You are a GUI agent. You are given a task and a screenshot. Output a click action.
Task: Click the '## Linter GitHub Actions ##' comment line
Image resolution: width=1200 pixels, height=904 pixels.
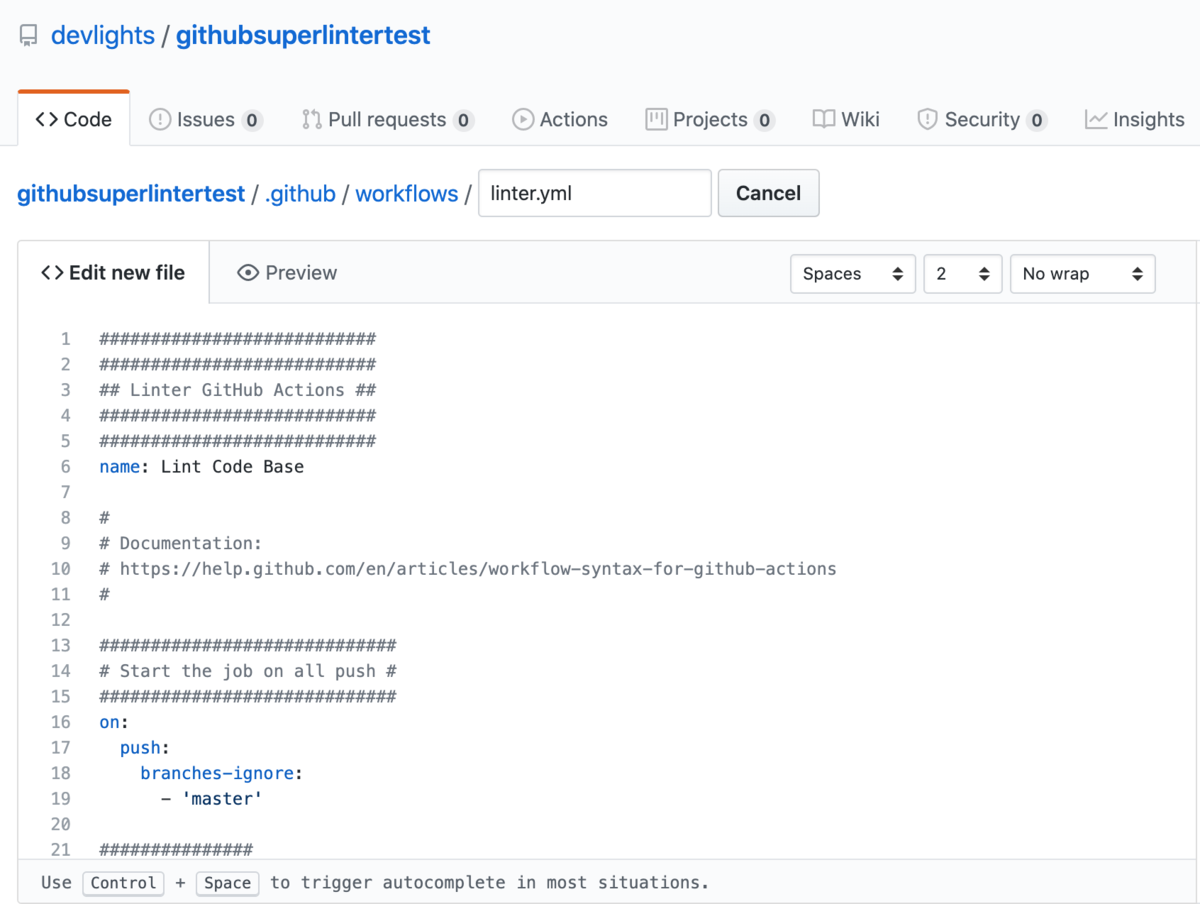[x=238, y=390]
